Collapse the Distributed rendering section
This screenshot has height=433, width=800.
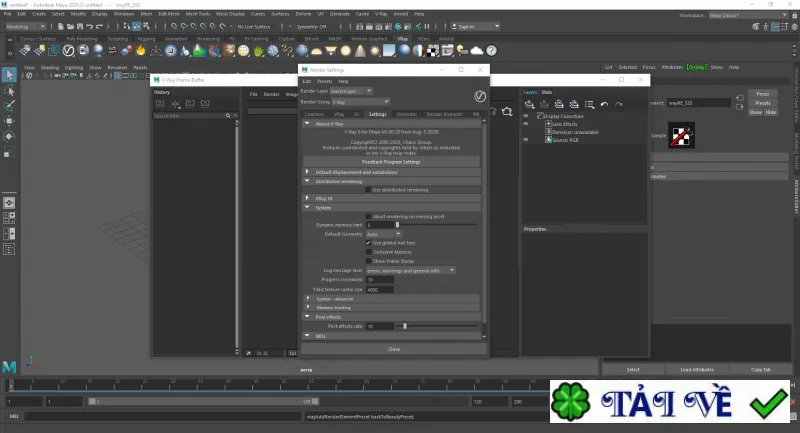(307, 181)
